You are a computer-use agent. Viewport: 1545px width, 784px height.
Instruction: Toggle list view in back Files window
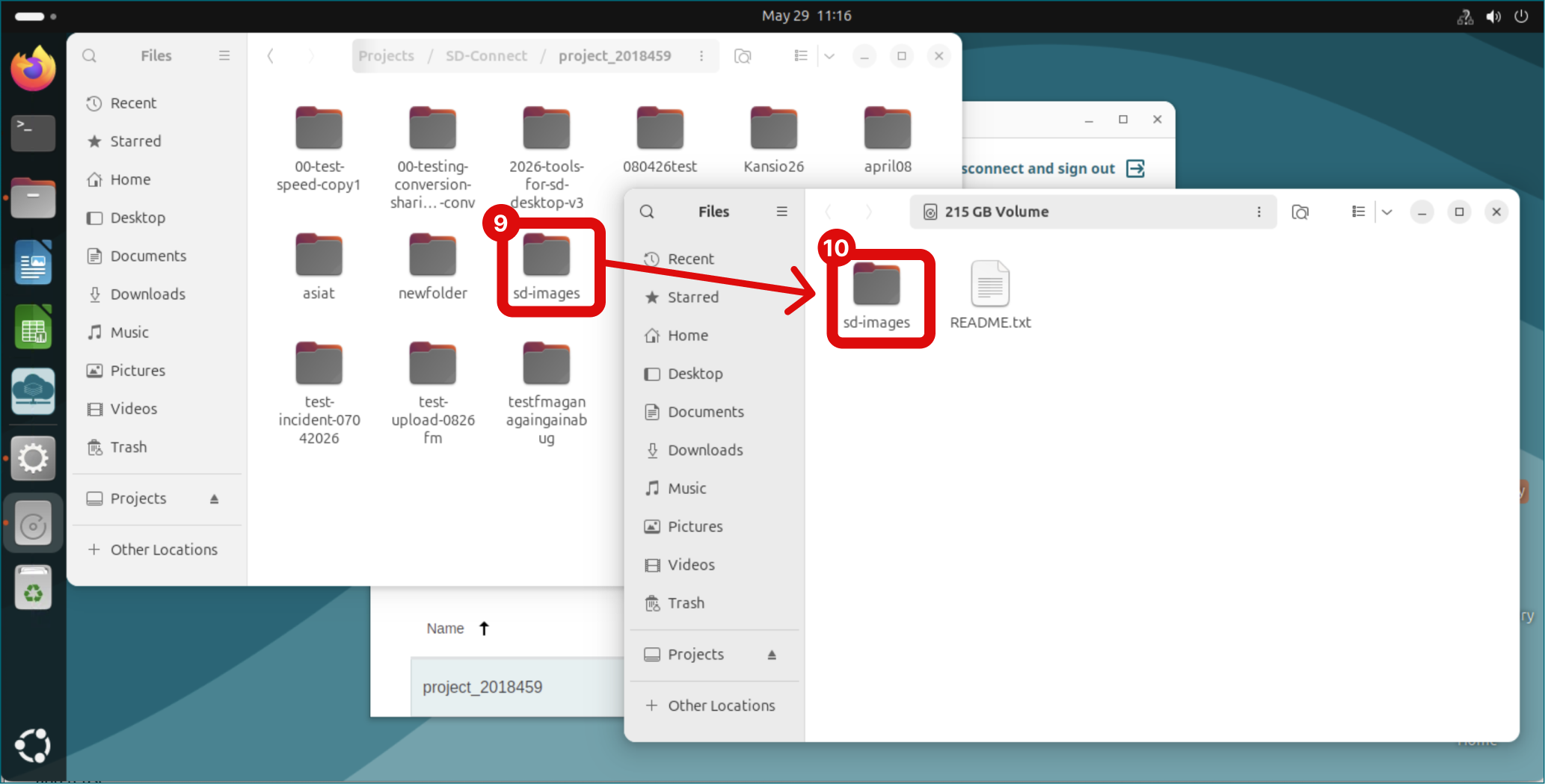(x=801, y=56)
